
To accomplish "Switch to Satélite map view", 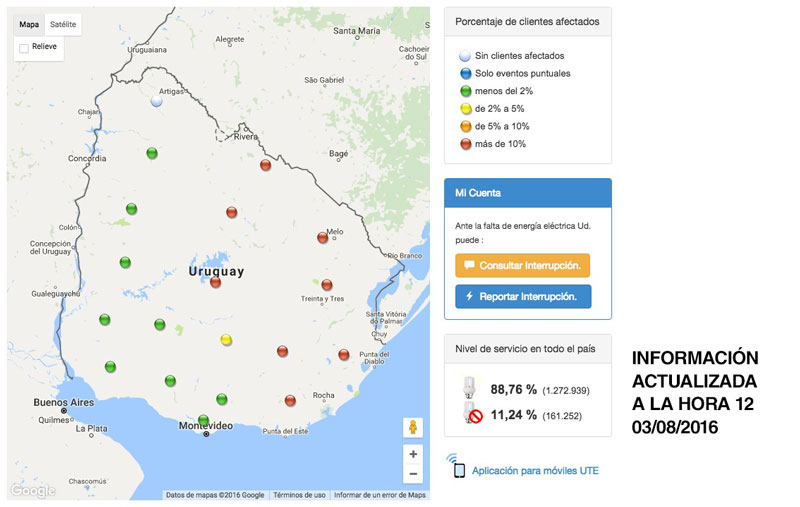I will [64, 24].
